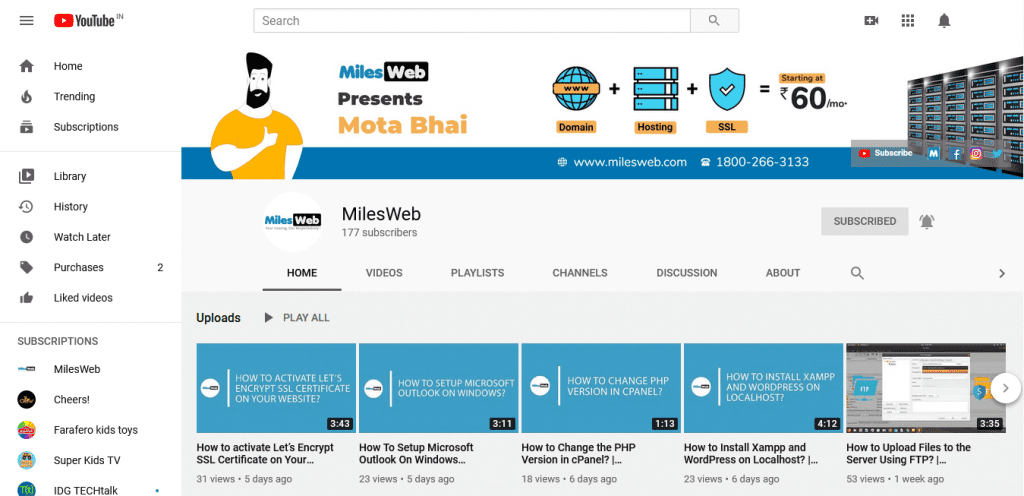The image size is (1024, 496).
Task: Click the Watch Later clock icon
Action: click(x=26, y=237)
